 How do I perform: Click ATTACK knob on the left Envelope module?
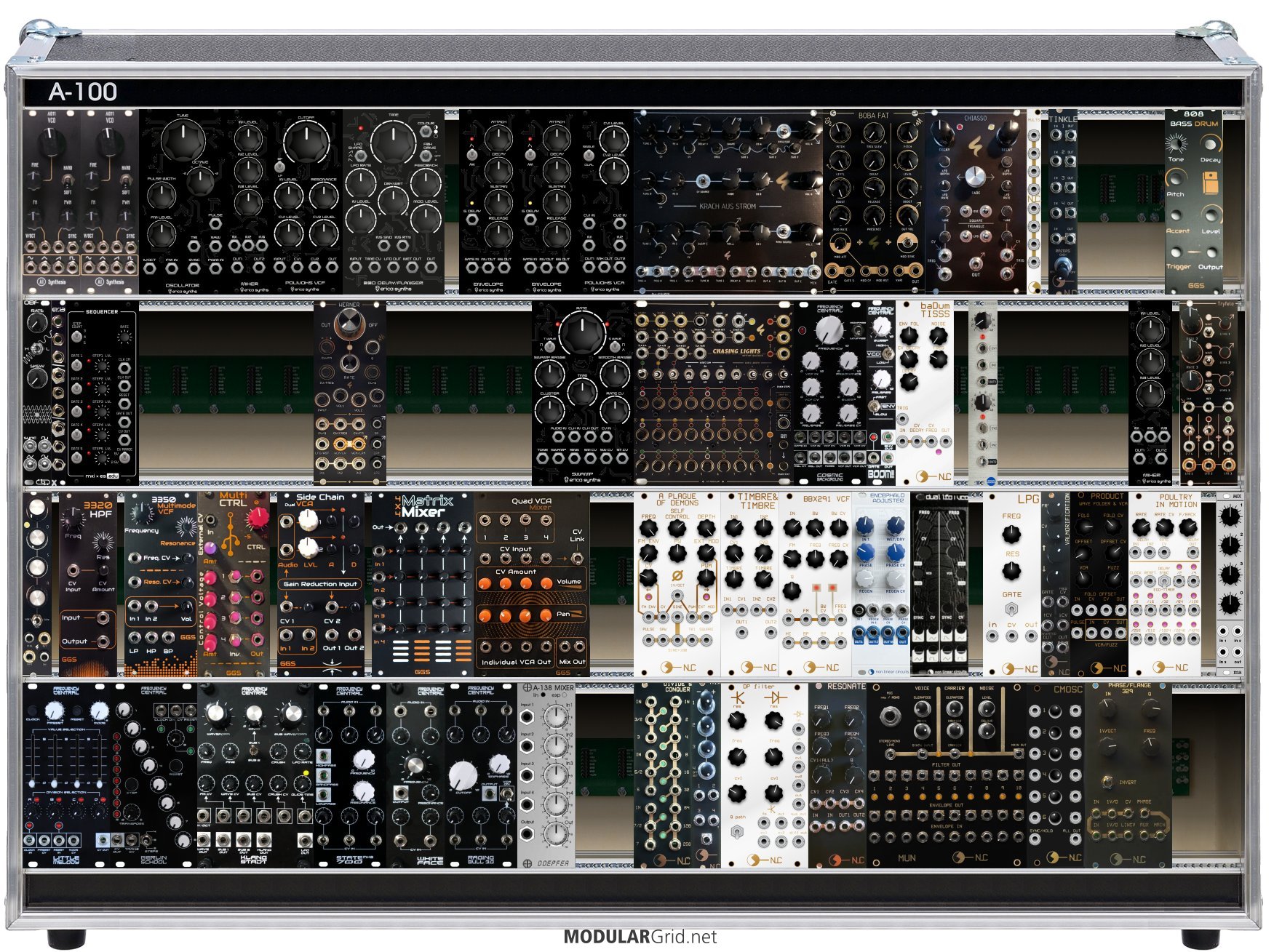pyautogui.click(x=498, y=137)
